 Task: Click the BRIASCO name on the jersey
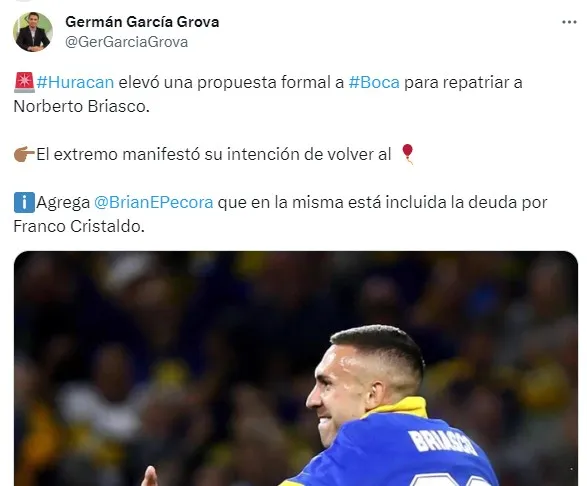coord(443,443)
